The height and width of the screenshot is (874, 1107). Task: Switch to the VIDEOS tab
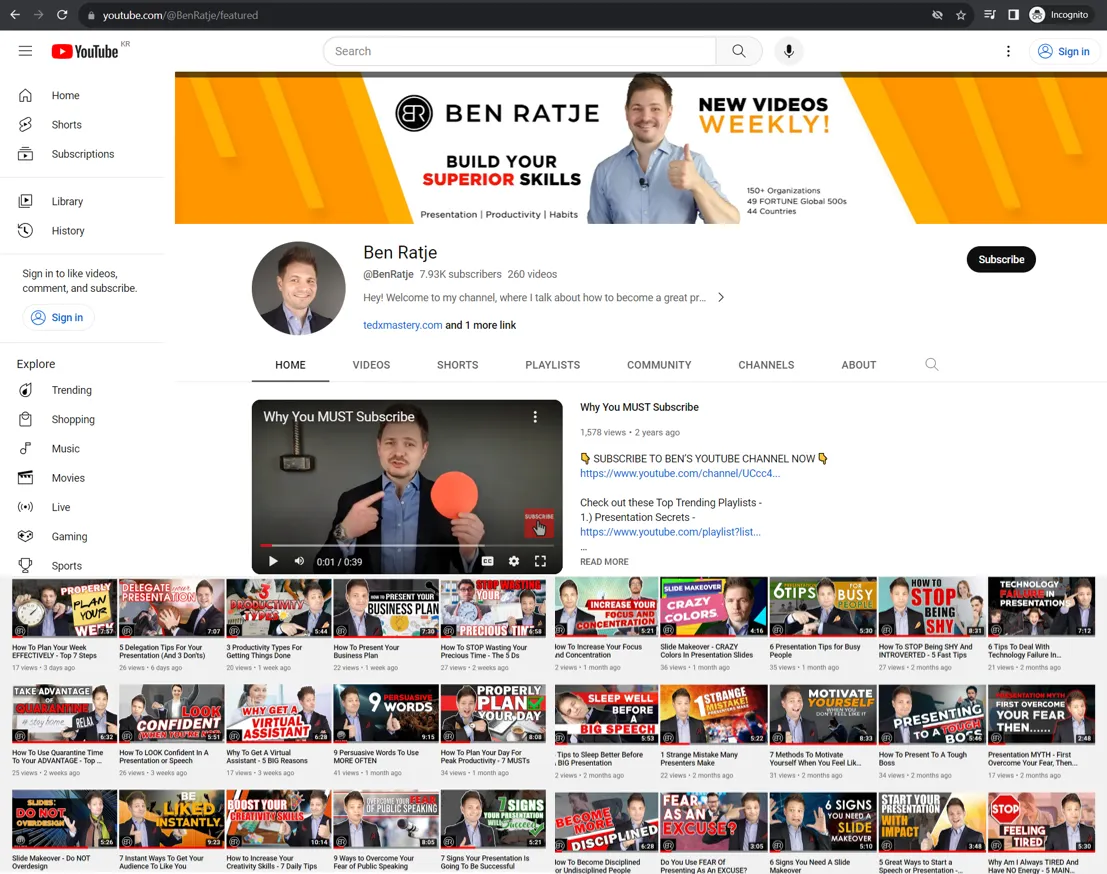371,364
